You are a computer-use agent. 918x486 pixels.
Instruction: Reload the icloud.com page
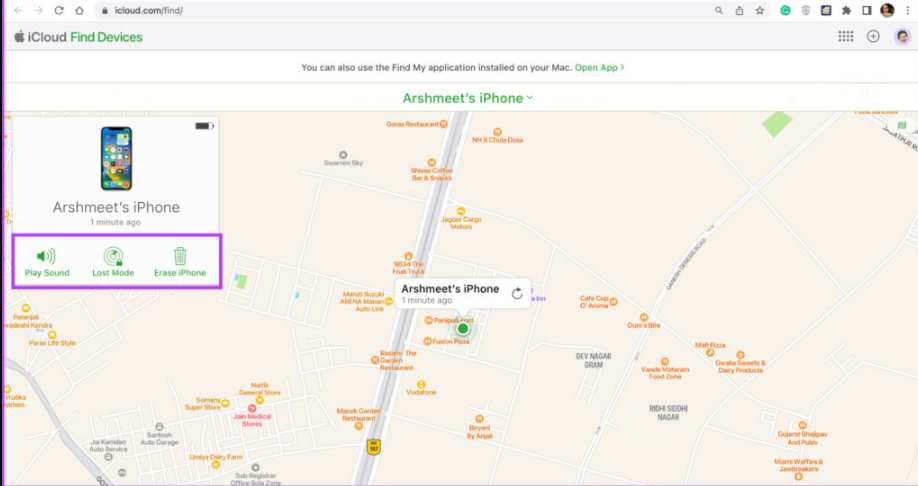59,11
